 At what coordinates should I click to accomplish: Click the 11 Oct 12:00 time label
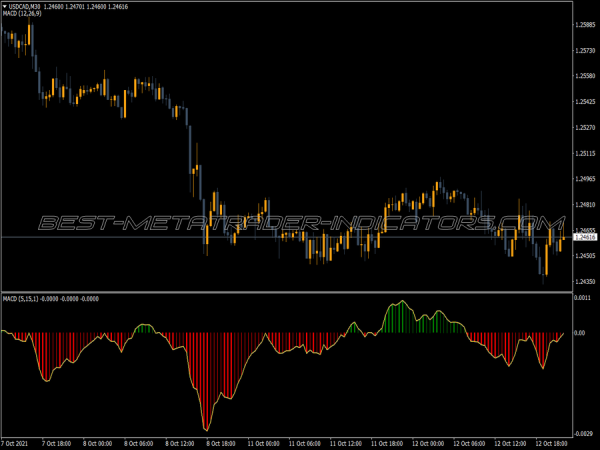pos(346,443)
